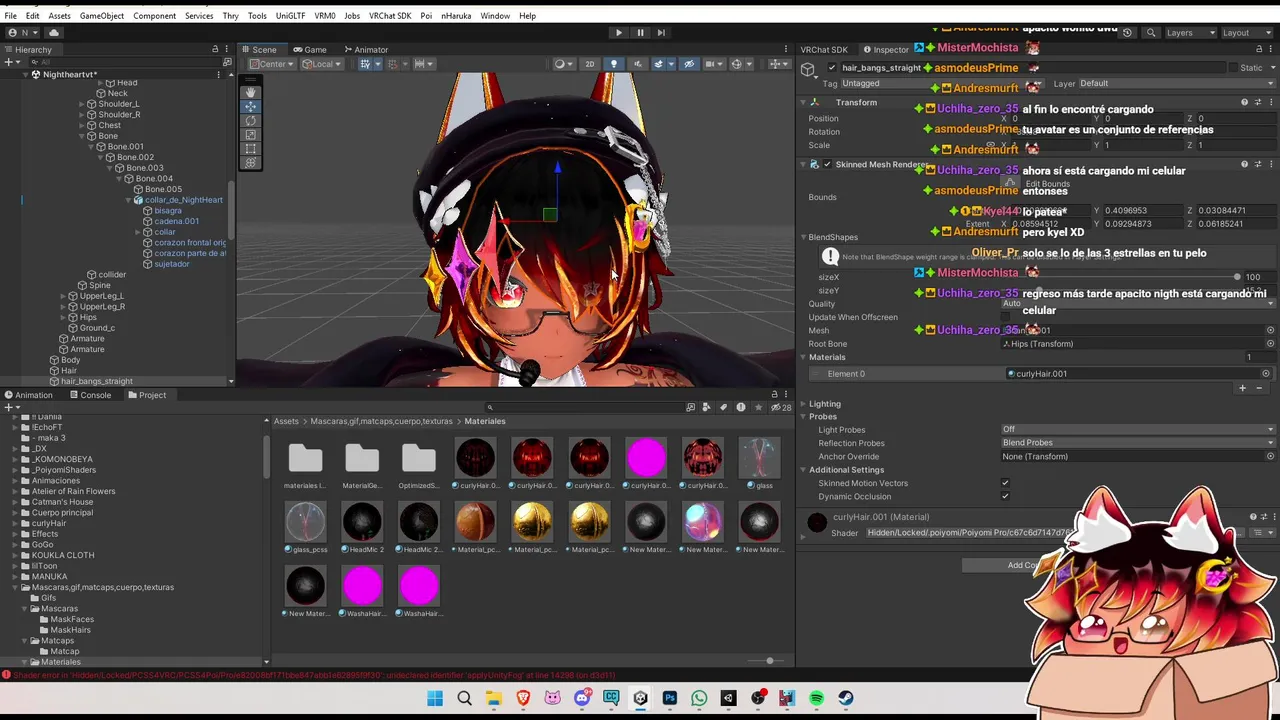The image size is (1280, 720).
Task: Switch to the Console tab
Action: tap(90, 395)
